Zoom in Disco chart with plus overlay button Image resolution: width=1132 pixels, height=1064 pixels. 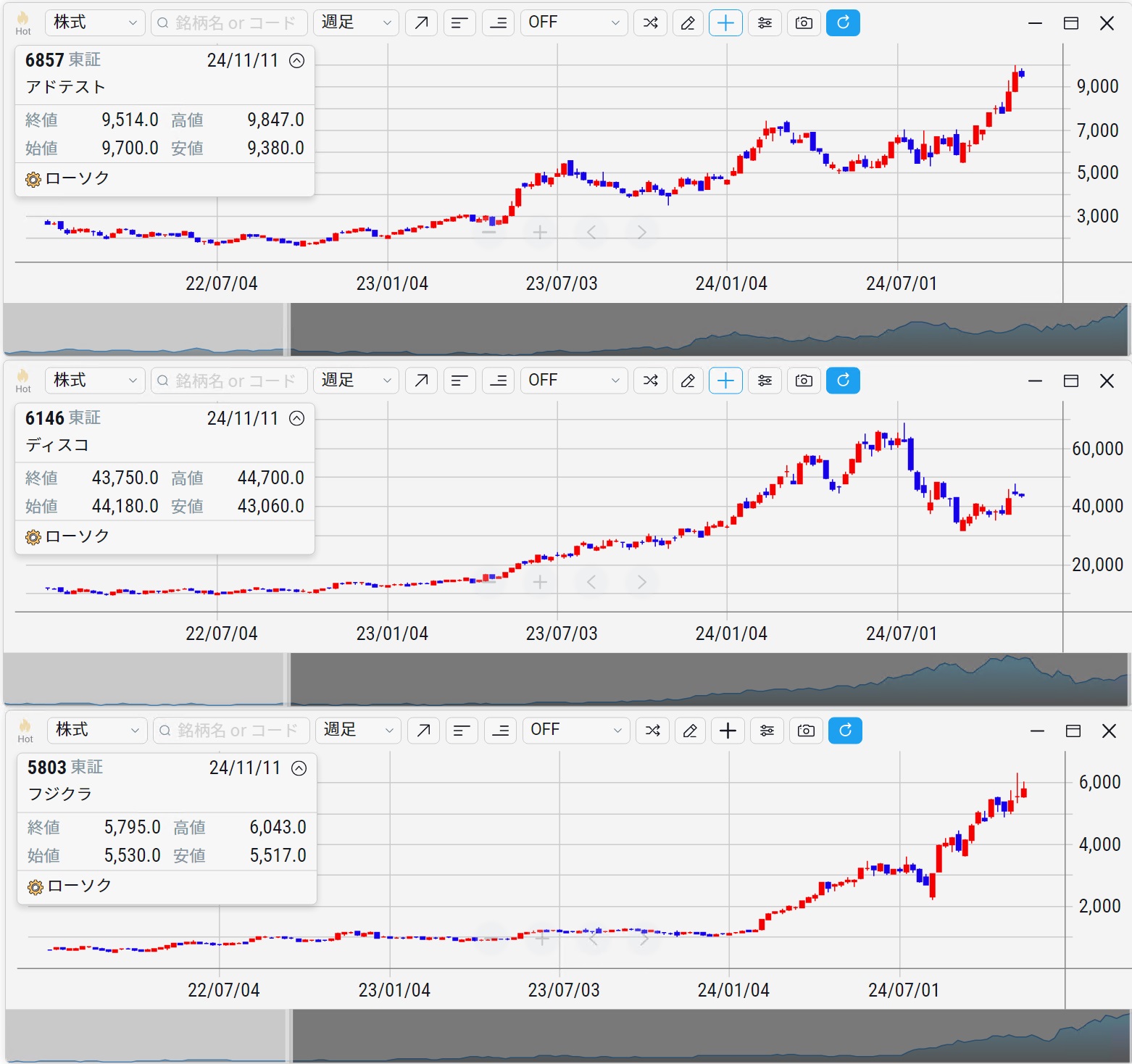(x=540, y=582)
